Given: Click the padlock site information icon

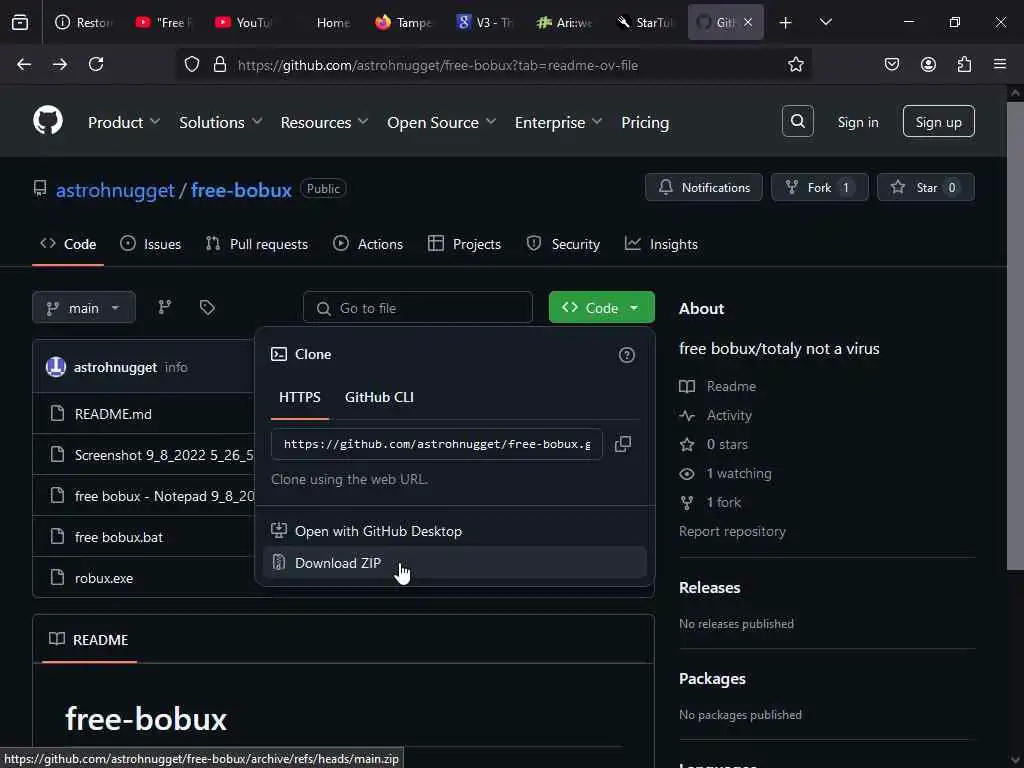Looking at the screenshot, I should (x=220, y=65).
